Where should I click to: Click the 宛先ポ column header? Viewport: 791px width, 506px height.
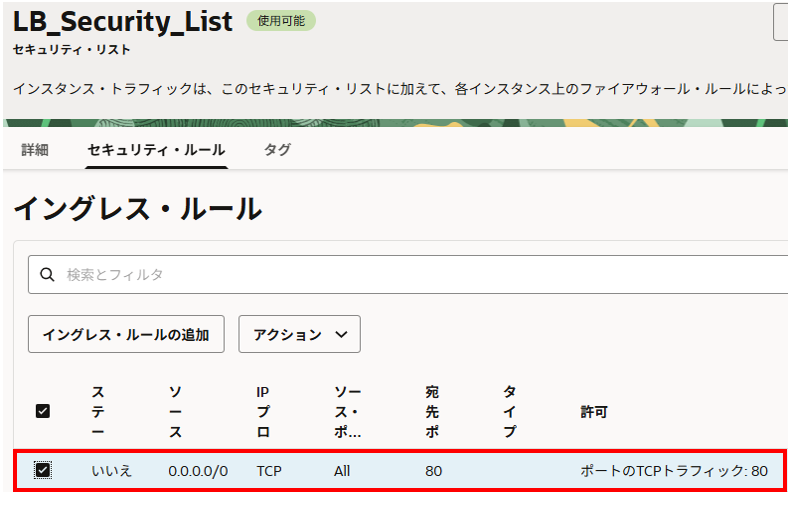432,411
